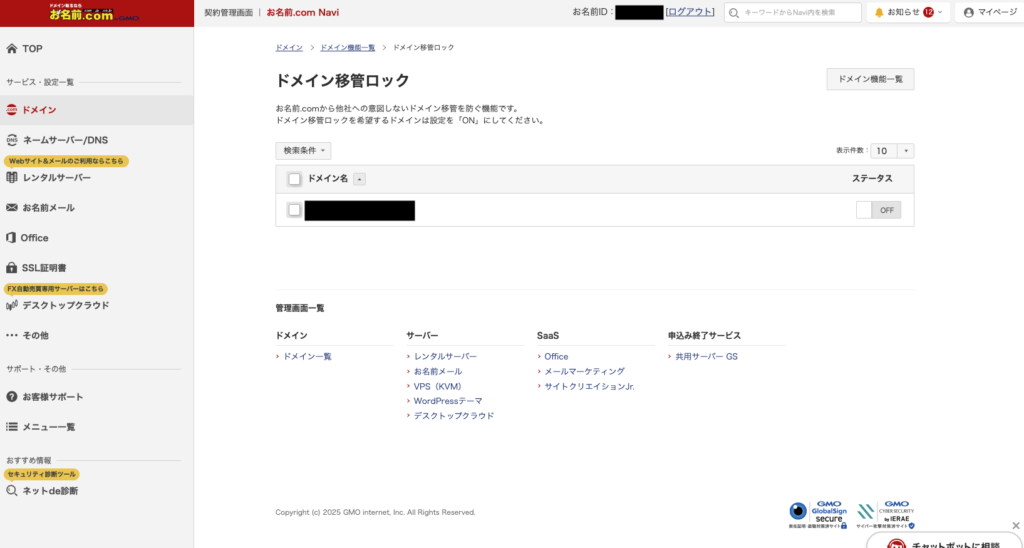Viewport: 1024px width, 548px height.
Task: Click the お知らせ bell icon
Action: coord(879,12)
